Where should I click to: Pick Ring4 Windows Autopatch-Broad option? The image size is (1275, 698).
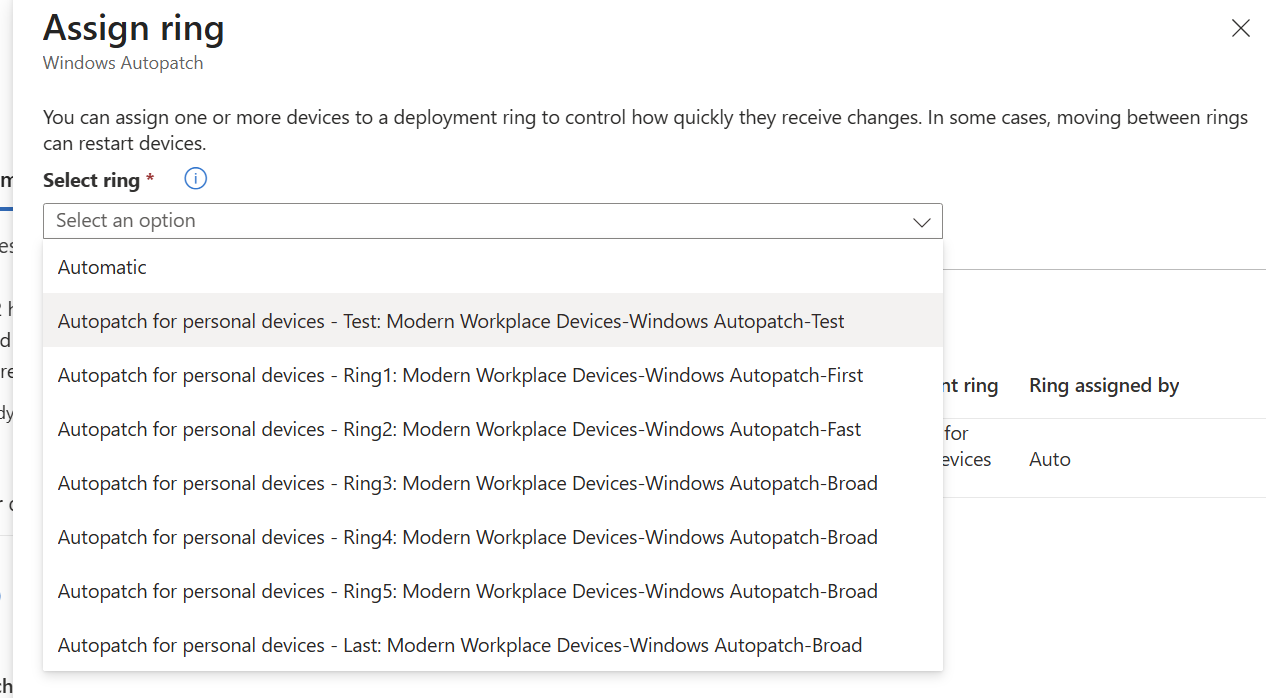pos(493,537)
